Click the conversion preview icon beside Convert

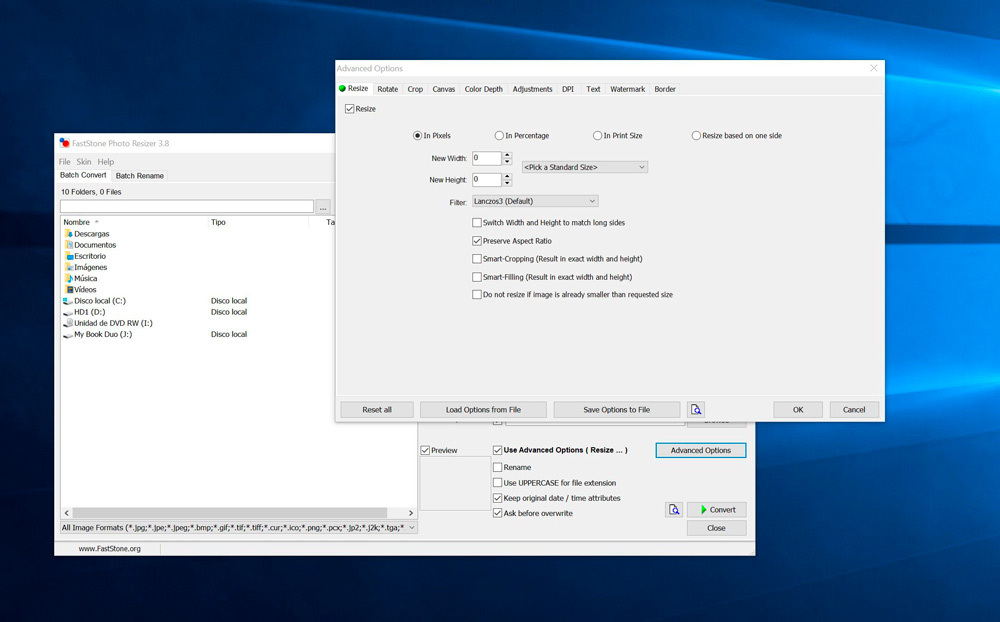pyautogui.click(x=674, y=509)
